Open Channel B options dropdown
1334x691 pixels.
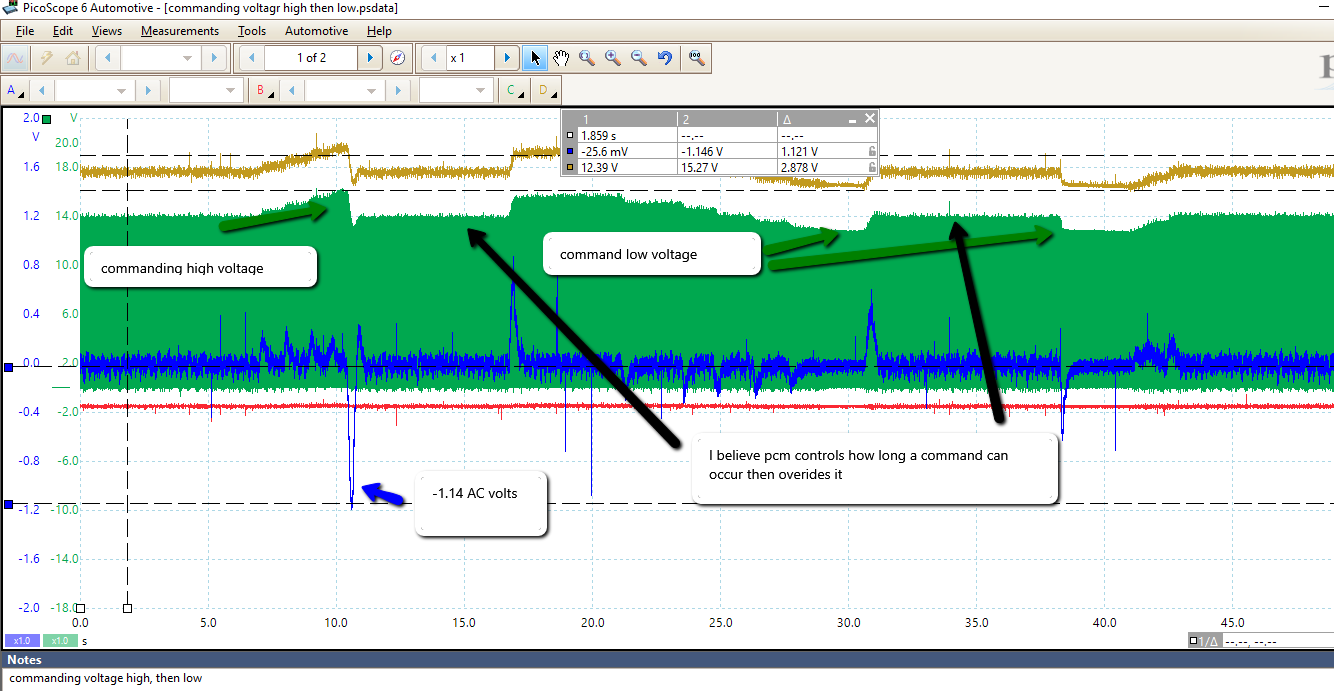265,91
